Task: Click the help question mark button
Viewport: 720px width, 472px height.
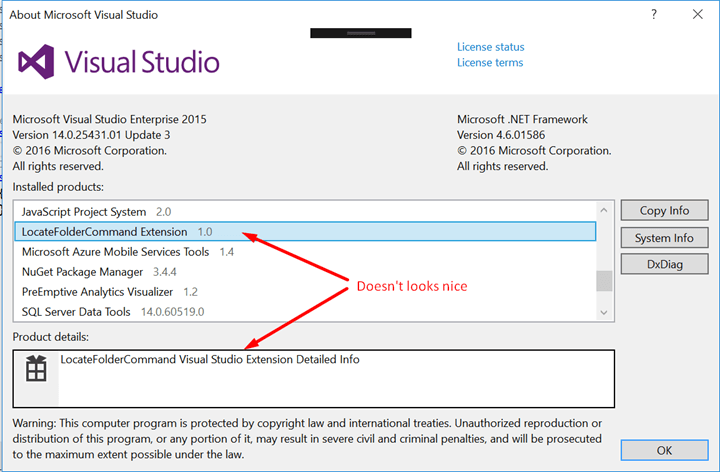Action: pyautogui.click(x=654, y=14)
